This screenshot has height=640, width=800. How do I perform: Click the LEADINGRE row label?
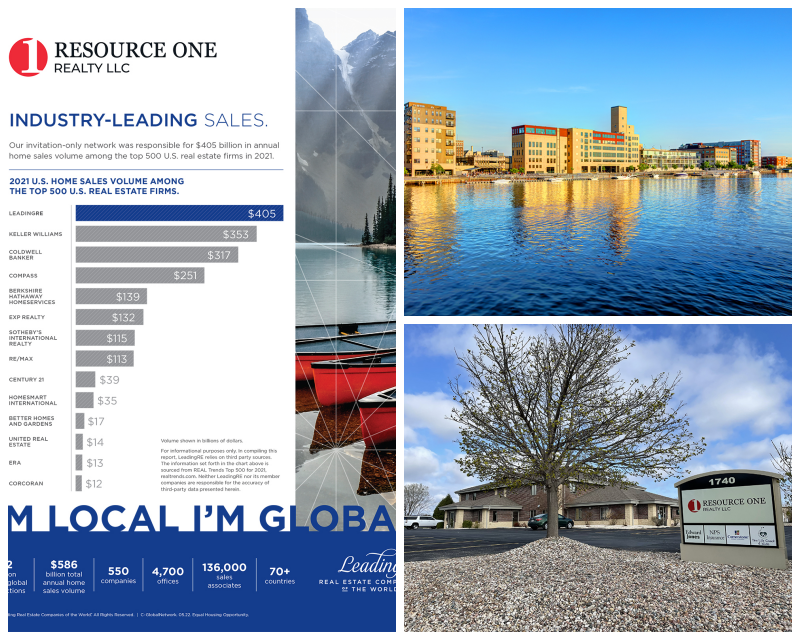tap(26, 213)
